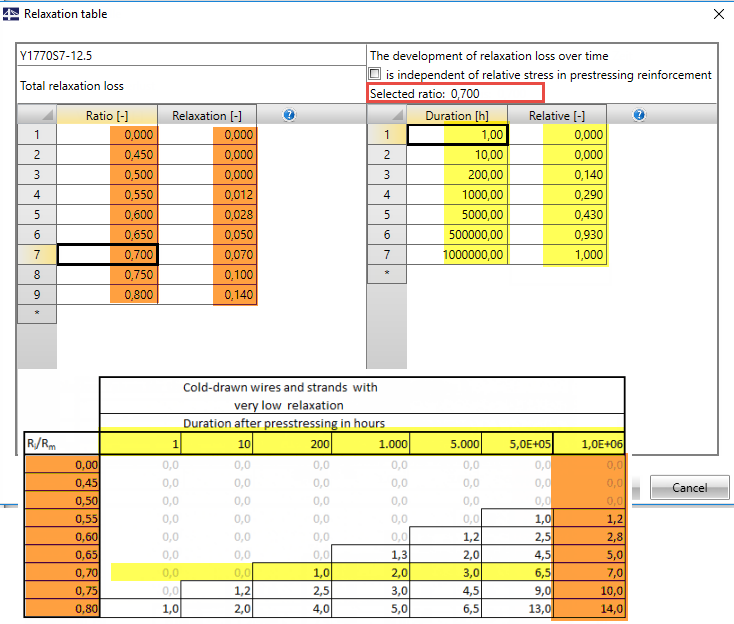Select Relaxation cell 0,140 in row 9
The height and width of the screenshot is (624, 734).
tap(207, 295)
